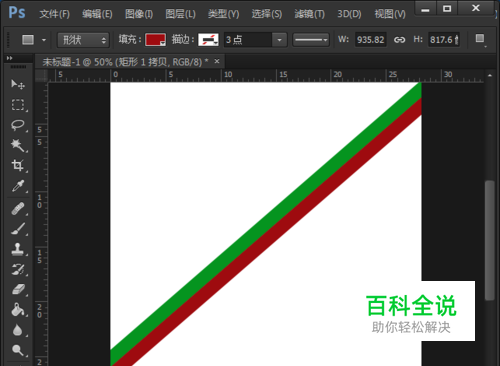The width and height of the screenshot is (500, 366).
Task: Open the 选择(S) menu
Action: pyautogui.click(x=267, y=14)
